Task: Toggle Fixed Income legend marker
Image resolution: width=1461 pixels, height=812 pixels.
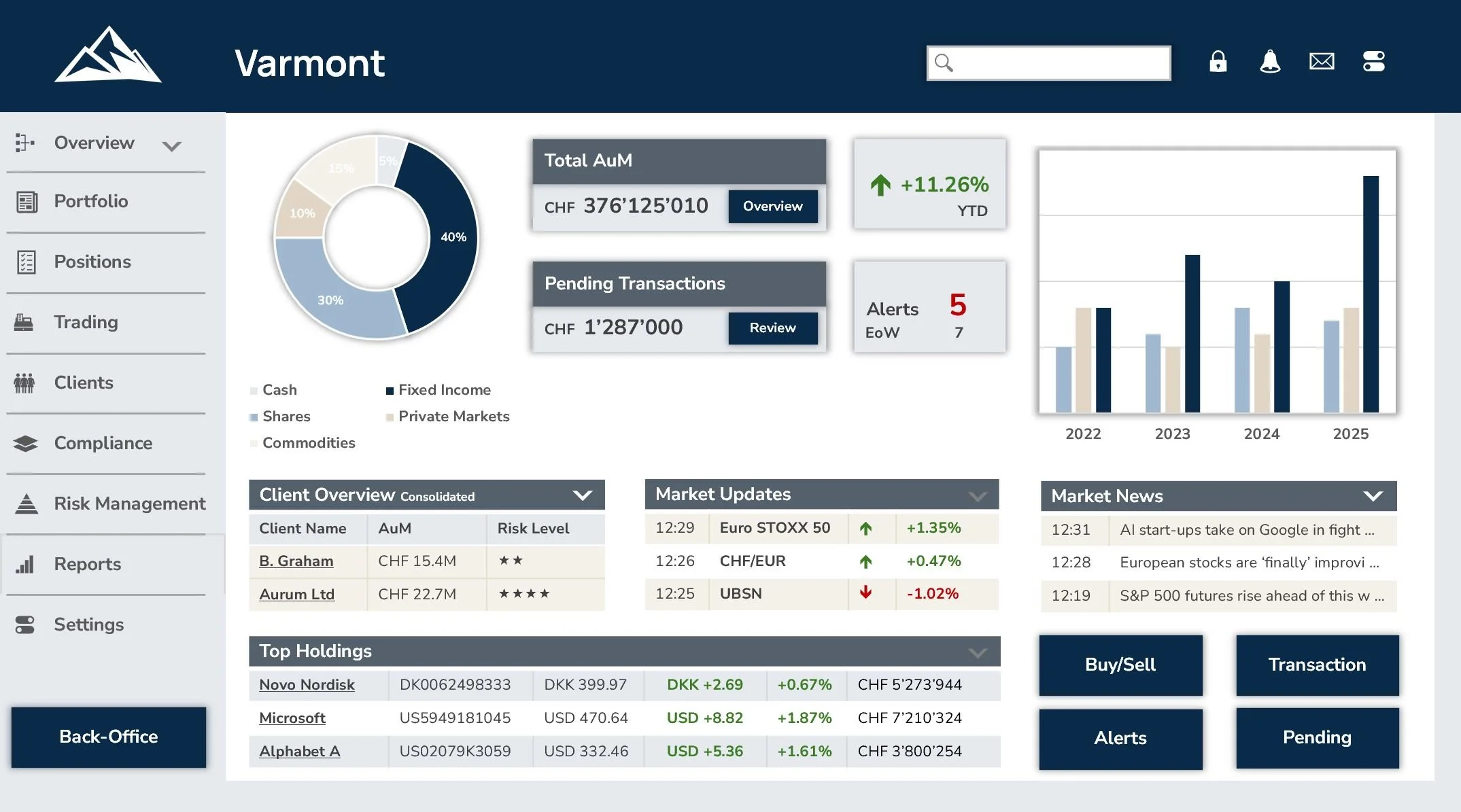Action: point(390,391)
